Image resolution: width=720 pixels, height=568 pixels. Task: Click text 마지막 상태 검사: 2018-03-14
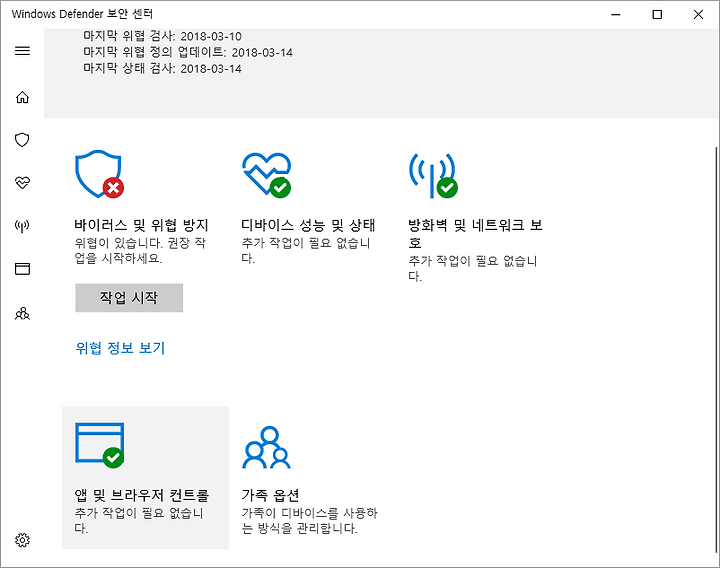pos(162,68)
